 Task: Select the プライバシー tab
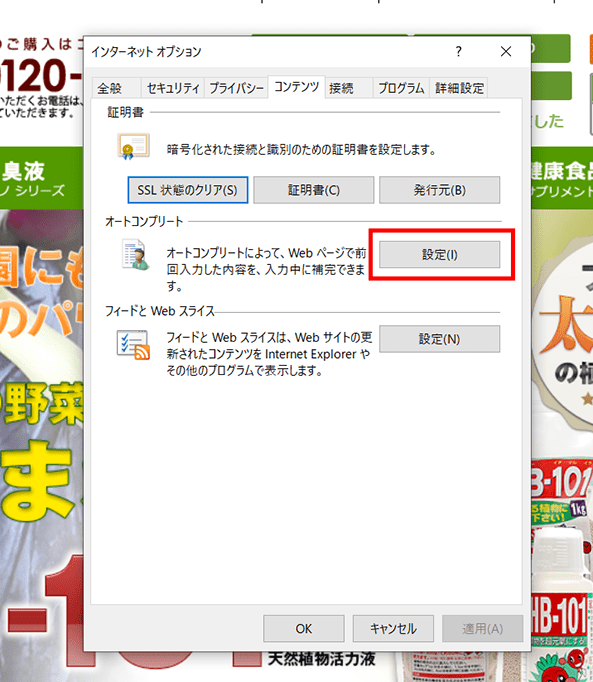[236, 88]
